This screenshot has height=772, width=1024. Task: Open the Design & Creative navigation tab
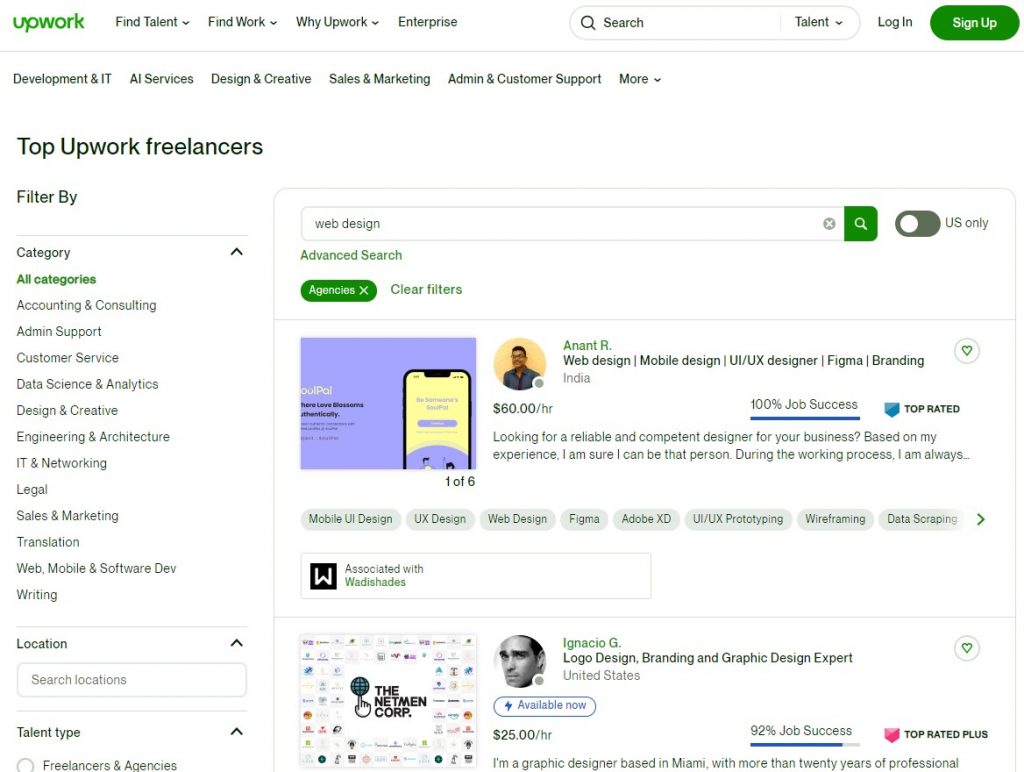coord(261,79)
